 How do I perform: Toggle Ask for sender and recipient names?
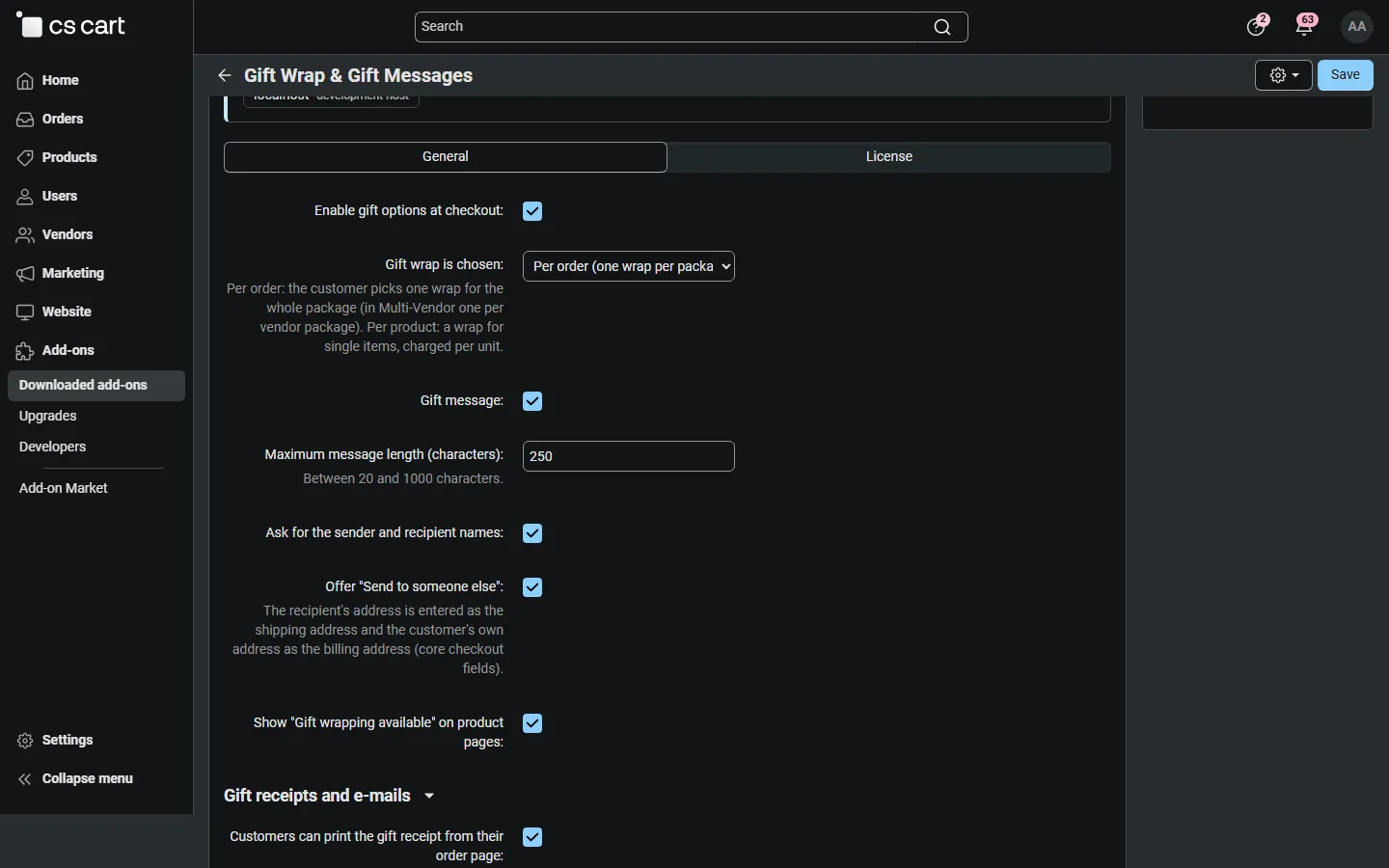coord(533,533)
